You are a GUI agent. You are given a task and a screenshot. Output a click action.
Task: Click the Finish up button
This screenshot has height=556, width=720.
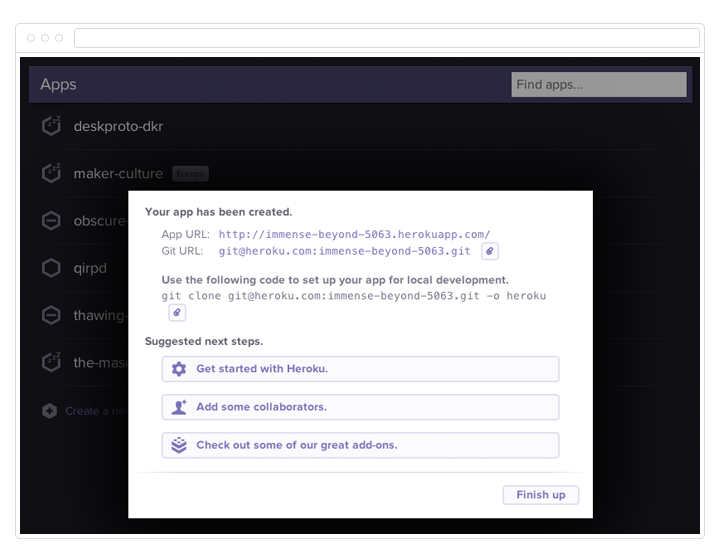(540, 495)
